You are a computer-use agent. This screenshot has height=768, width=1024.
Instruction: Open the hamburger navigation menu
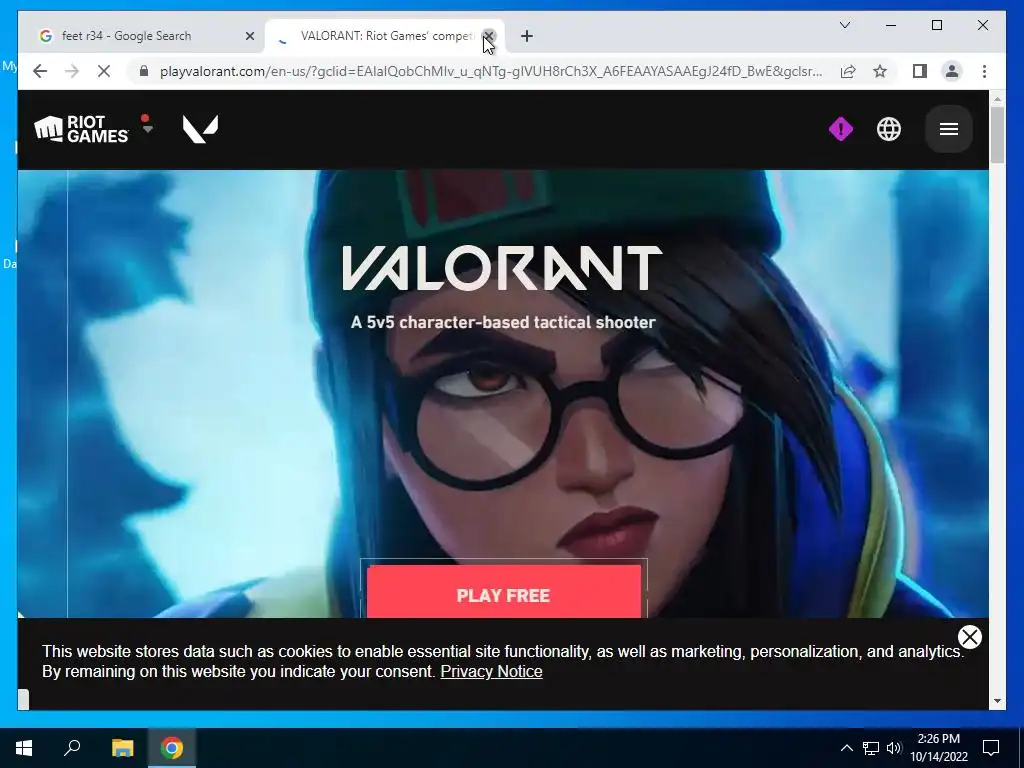[948, 129]
